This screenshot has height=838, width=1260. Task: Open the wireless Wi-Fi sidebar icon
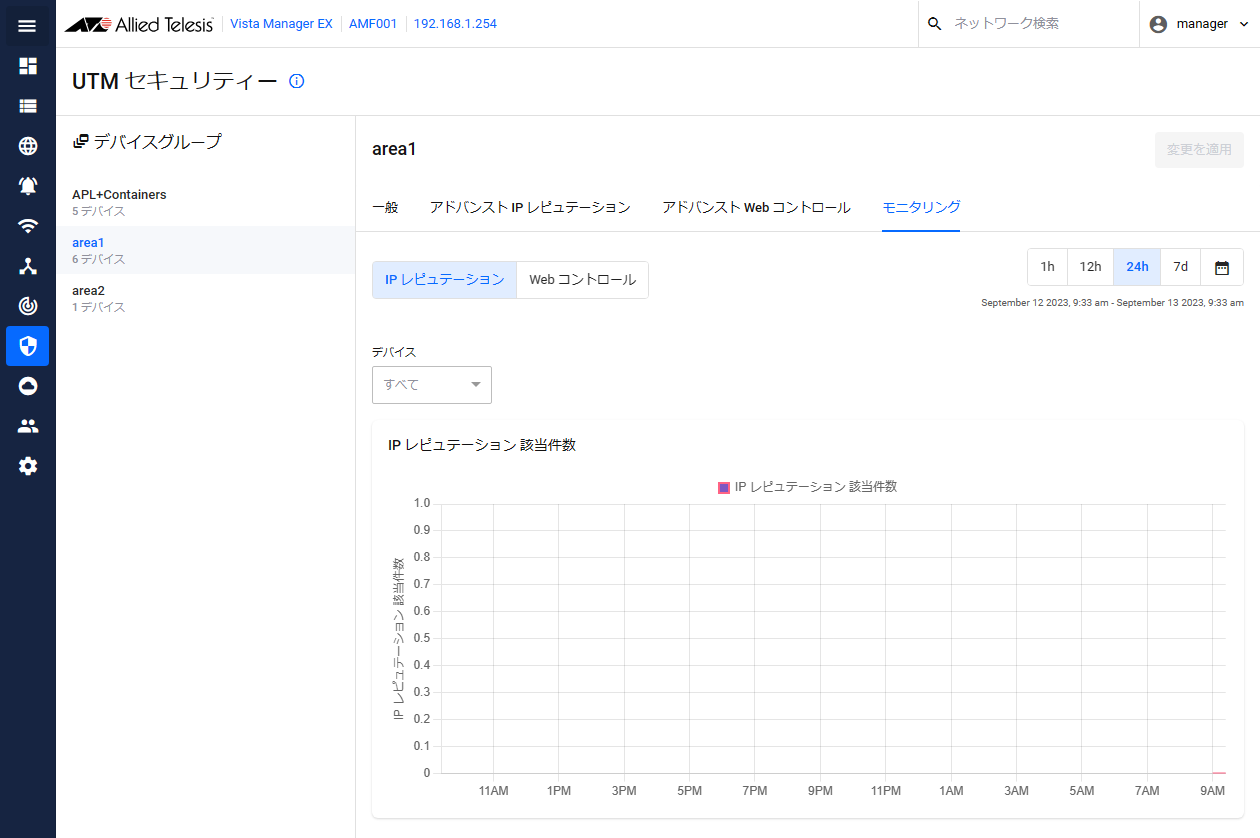(x=28, y=226)
